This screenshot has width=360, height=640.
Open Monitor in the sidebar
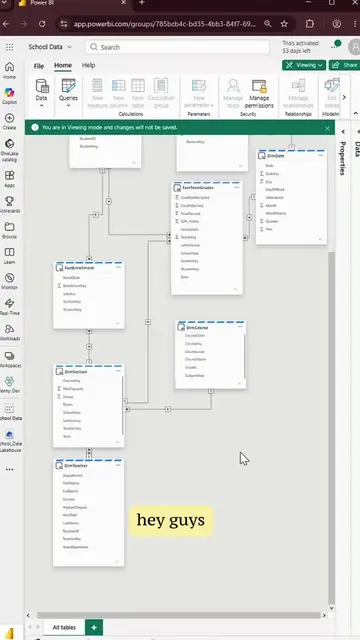9,281
